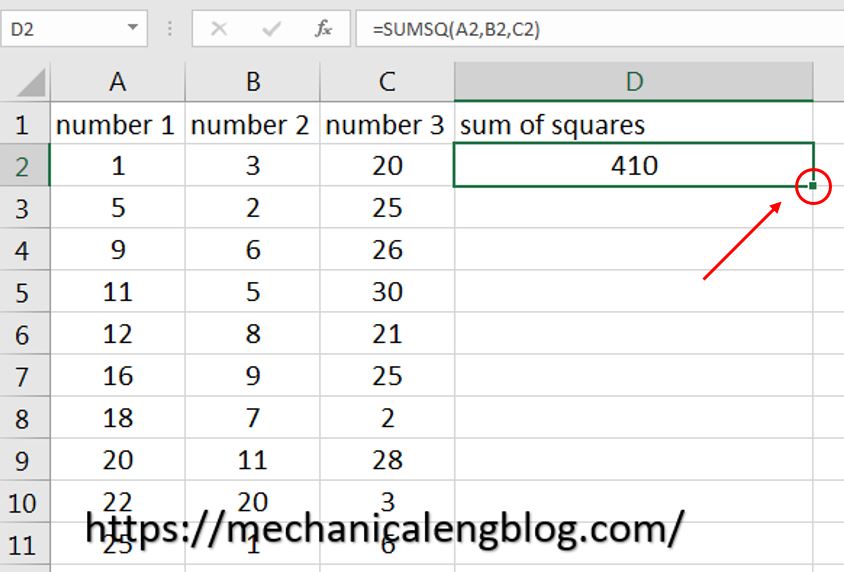Click the formula bar options dots handle
Viewport: 844px width, 572px height.
pos(170,29)
